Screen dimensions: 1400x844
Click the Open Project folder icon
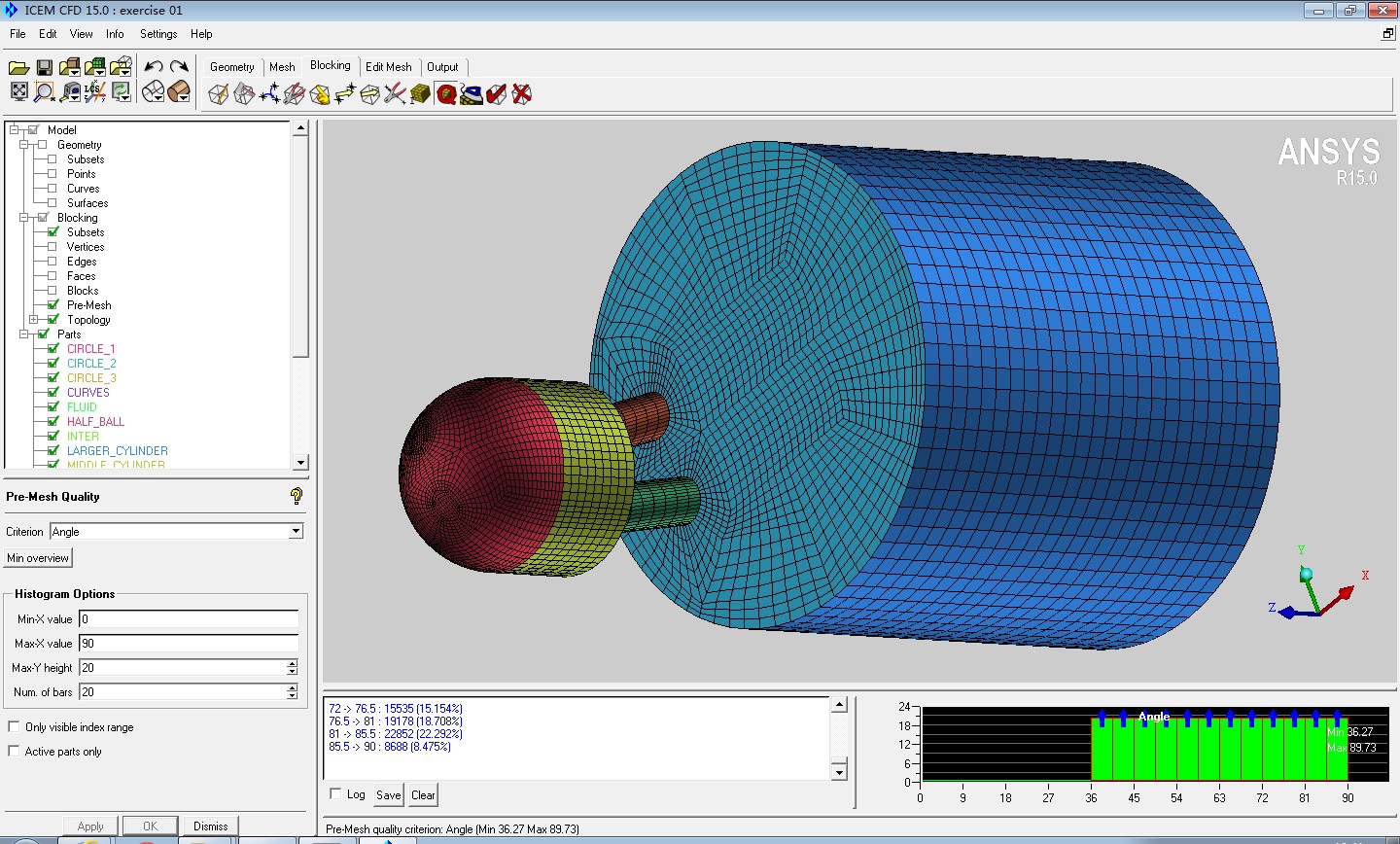tap(18, 67)
